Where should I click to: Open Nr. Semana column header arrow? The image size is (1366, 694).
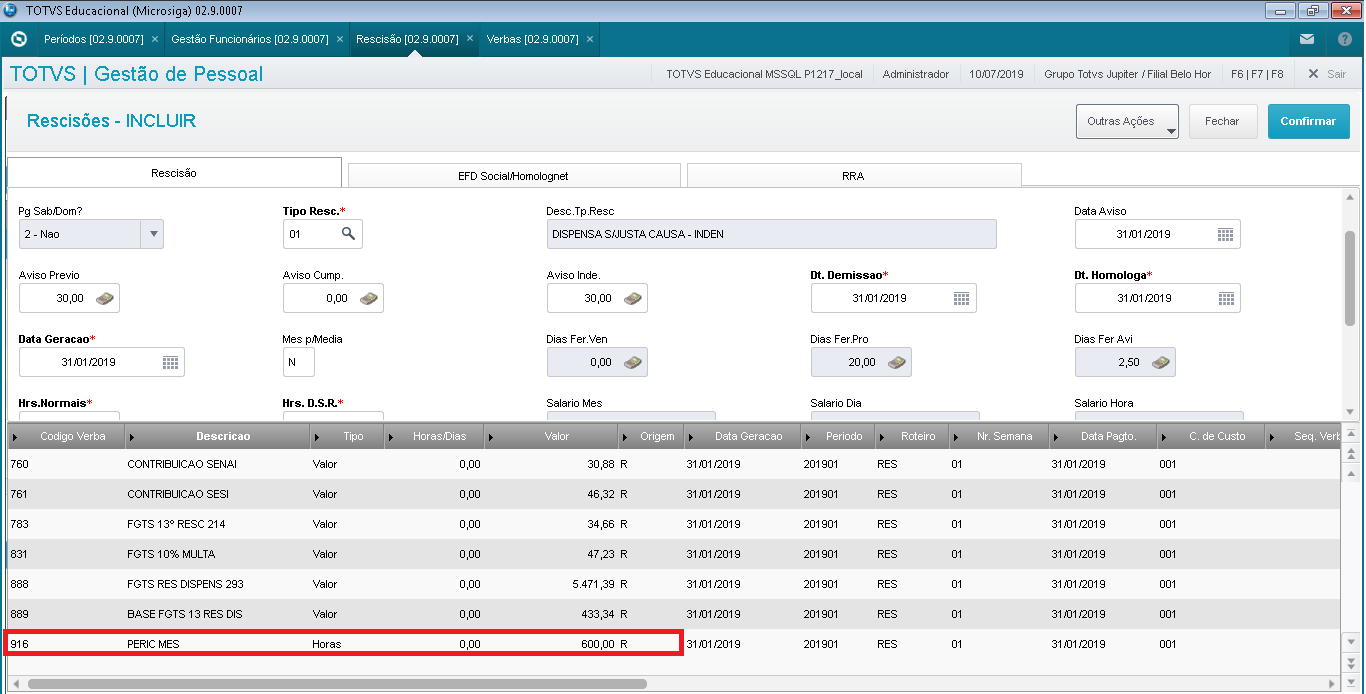[955, 437]
